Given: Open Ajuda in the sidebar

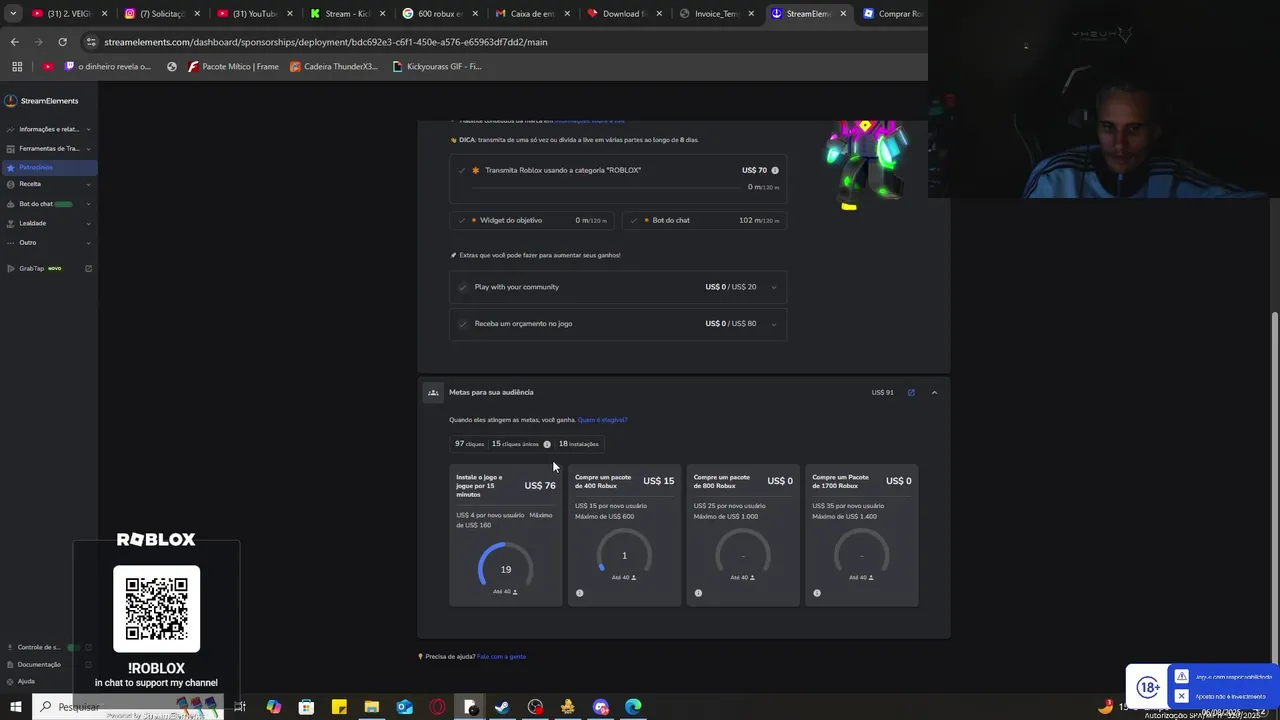Looking at the screenshot, I should [26, 681].
